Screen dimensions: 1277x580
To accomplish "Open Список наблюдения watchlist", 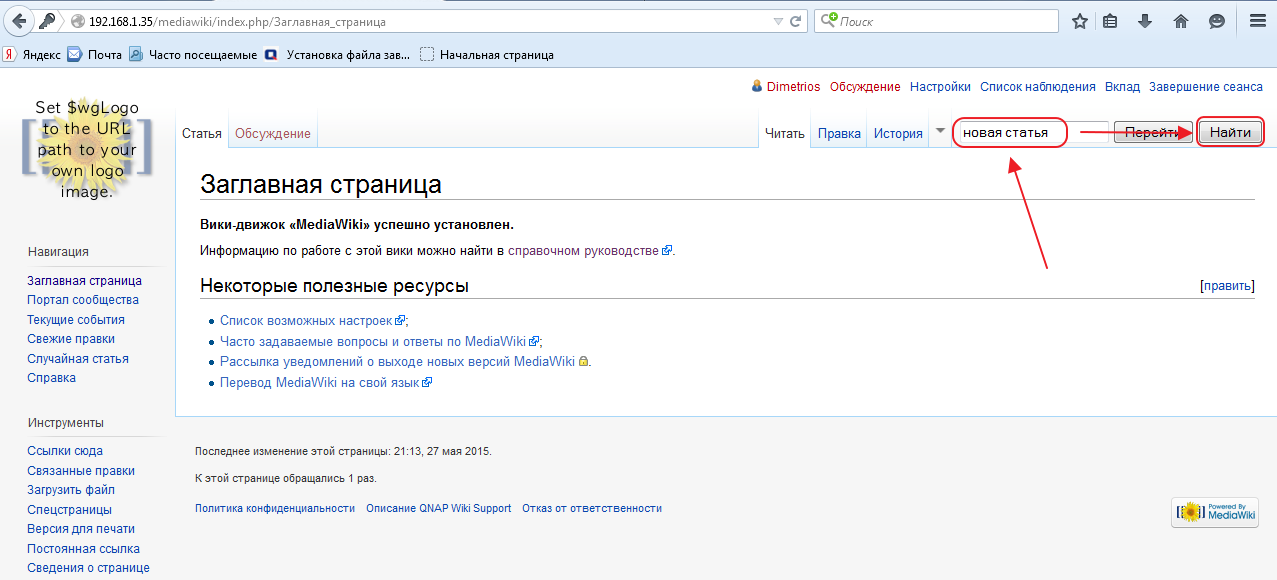I will 1038,87.
